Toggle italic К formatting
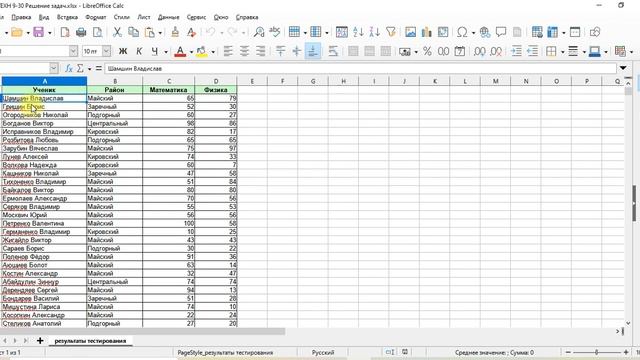Screen dimensions: 640x360 coord(139,51)
